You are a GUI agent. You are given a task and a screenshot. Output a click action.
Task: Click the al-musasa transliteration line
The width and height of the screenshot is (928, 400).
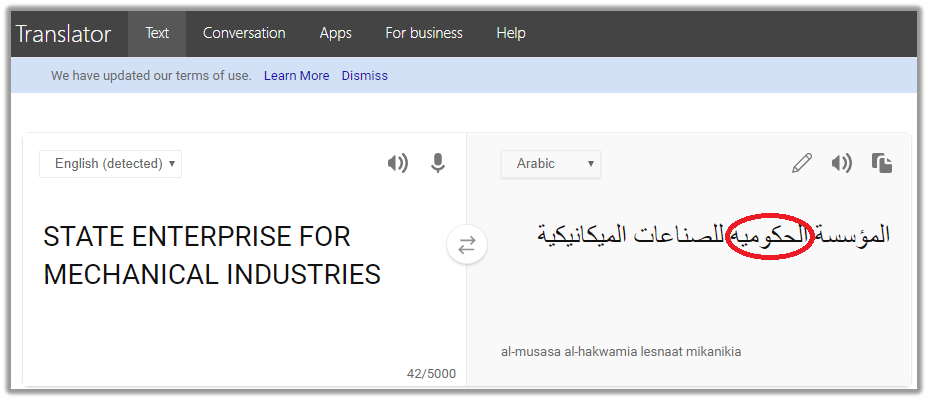point(621,352)
